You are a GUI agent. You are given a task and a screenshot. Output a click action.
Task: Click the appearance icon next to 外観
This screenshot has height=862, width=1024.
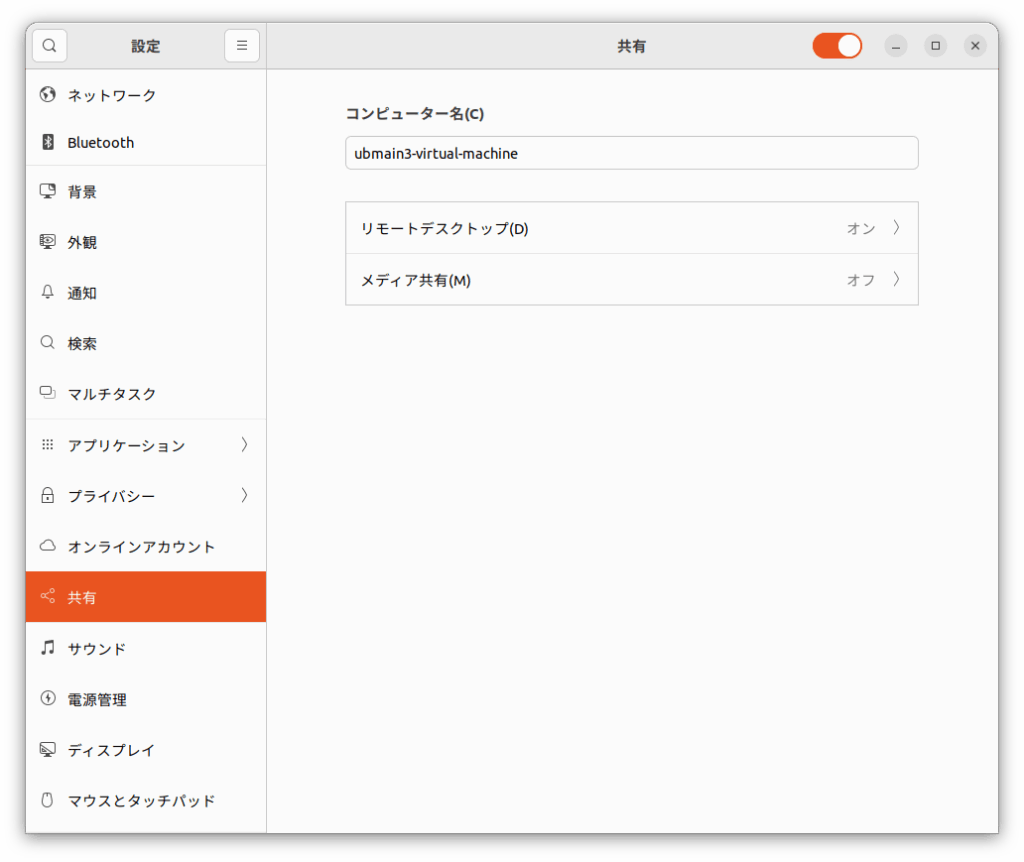(x=48, y=242)
